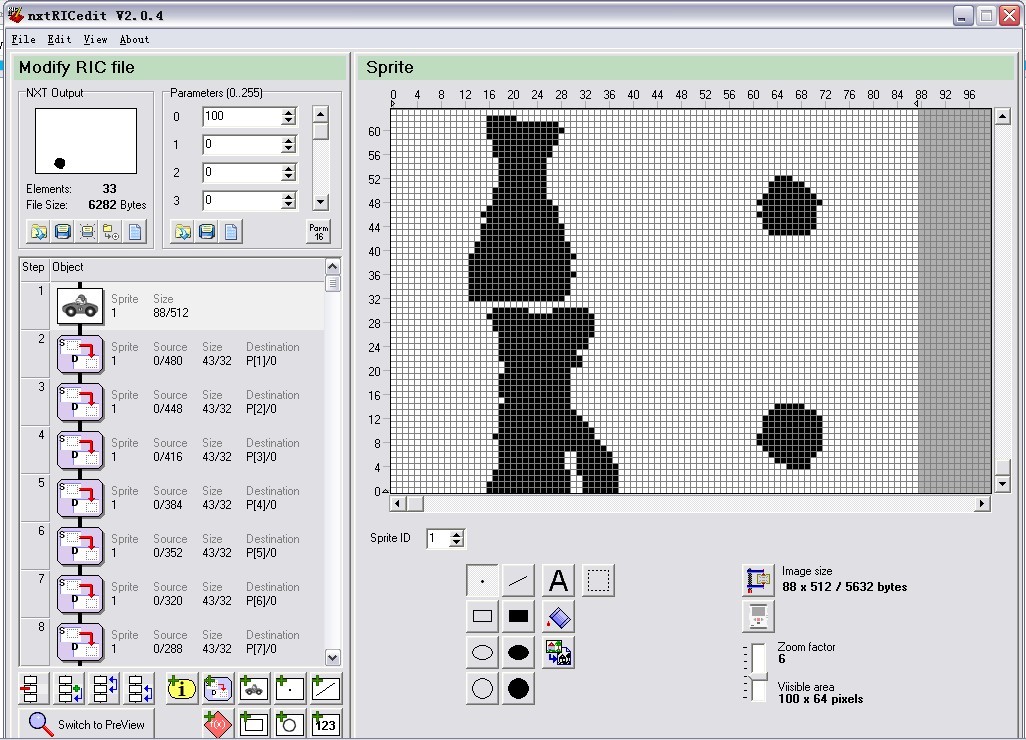Screen dimensions: 1026x740
Task: Click sprite canvas vertical scroll up arrow
Action: click(1002, 116)
